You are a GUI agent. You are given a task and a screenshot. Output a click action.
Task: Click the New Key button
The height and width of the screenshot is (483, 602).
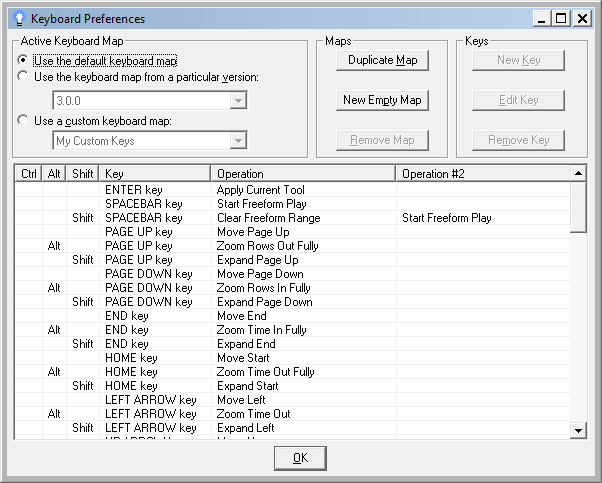click(x=518, y=60)
